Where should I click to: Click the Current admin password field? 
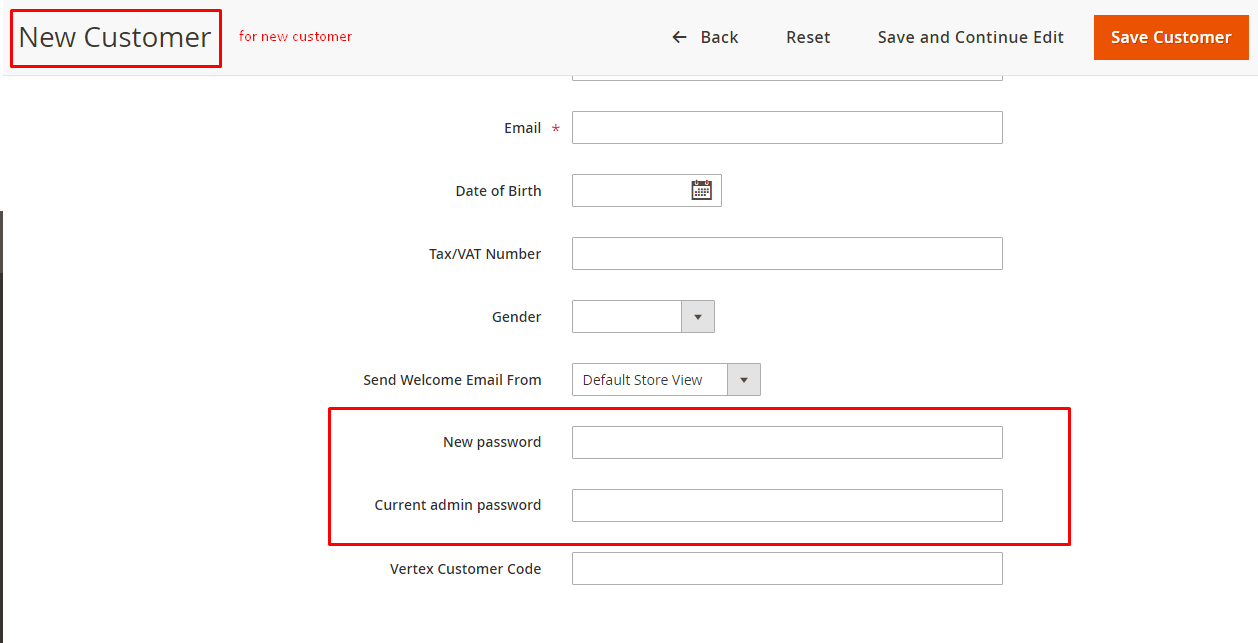[x=786, y=505]
